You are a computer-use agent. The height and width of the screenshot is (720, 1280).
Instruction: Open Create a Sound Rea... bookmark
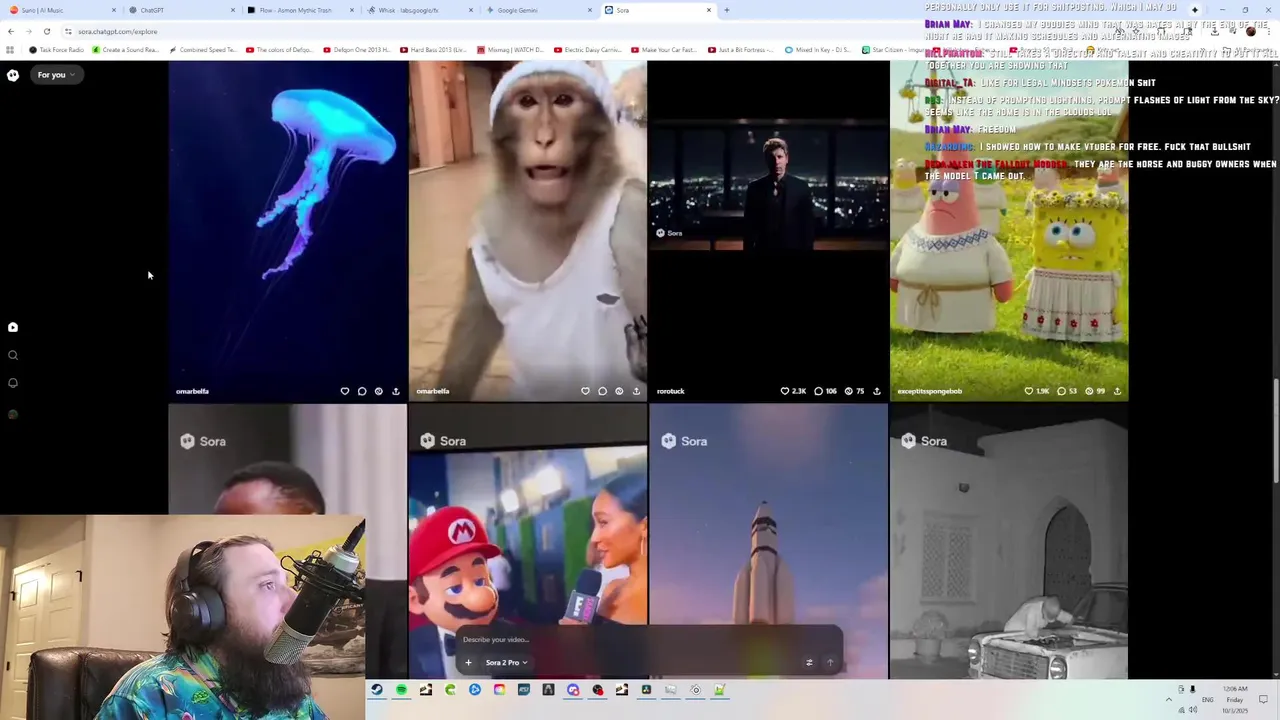[125, 49]
